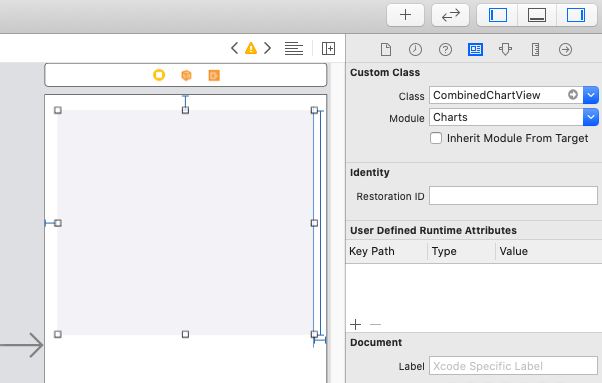This screenshot has height=383, width=602.
Task: Click the bottom-left resize handle
Action: [x=58, y=334]
